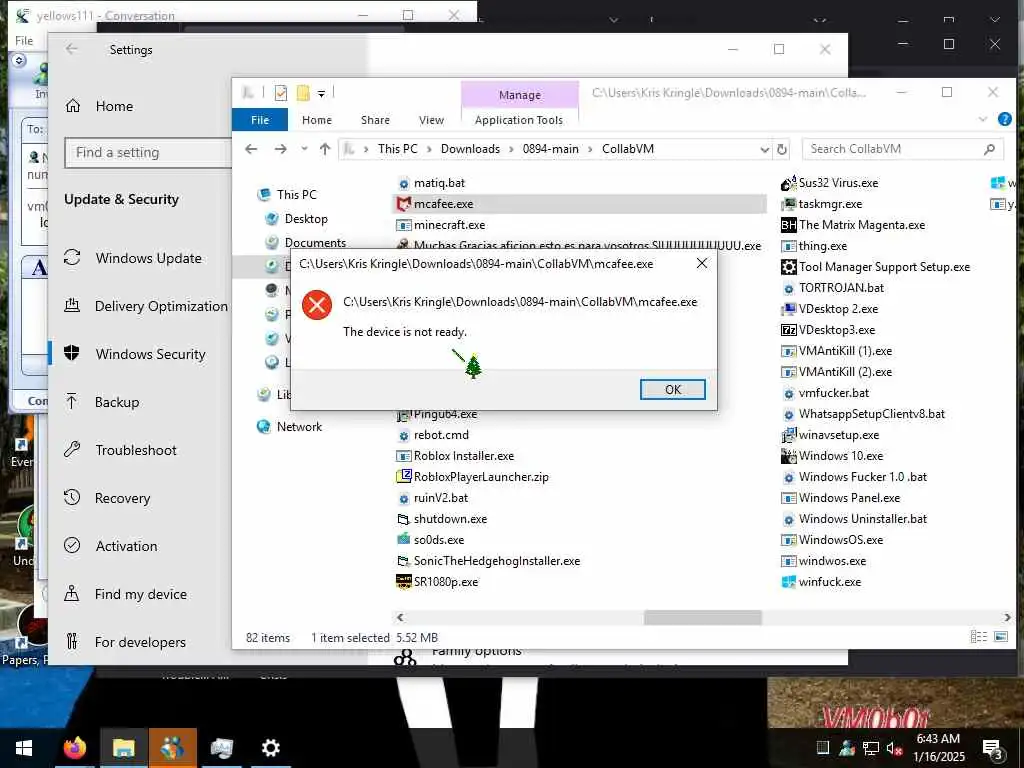Select the Manage contextual tab
Screen dimensions: 1024x768
coord(520,95)
